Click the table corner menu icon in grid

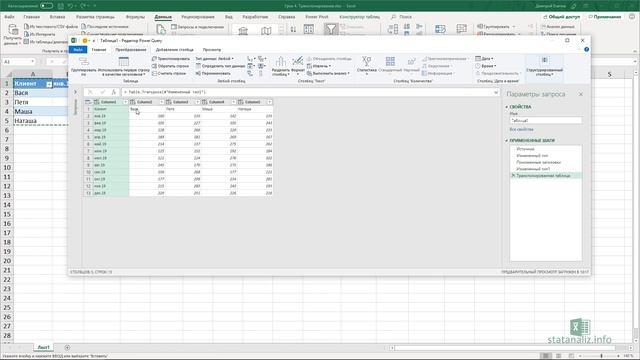pyautogui.click(x=88, y=102)
